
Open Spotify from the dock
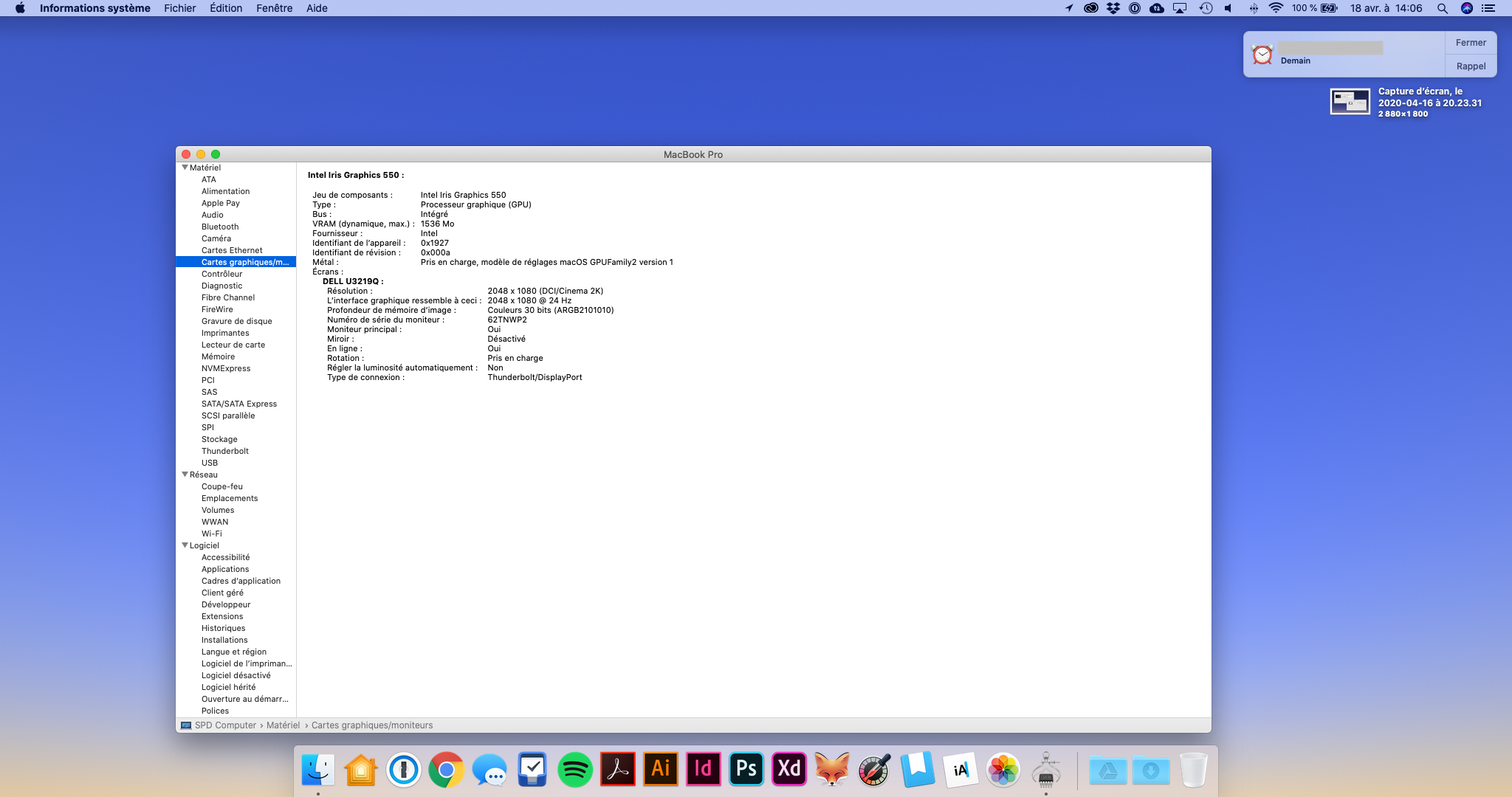coord(574,770)
